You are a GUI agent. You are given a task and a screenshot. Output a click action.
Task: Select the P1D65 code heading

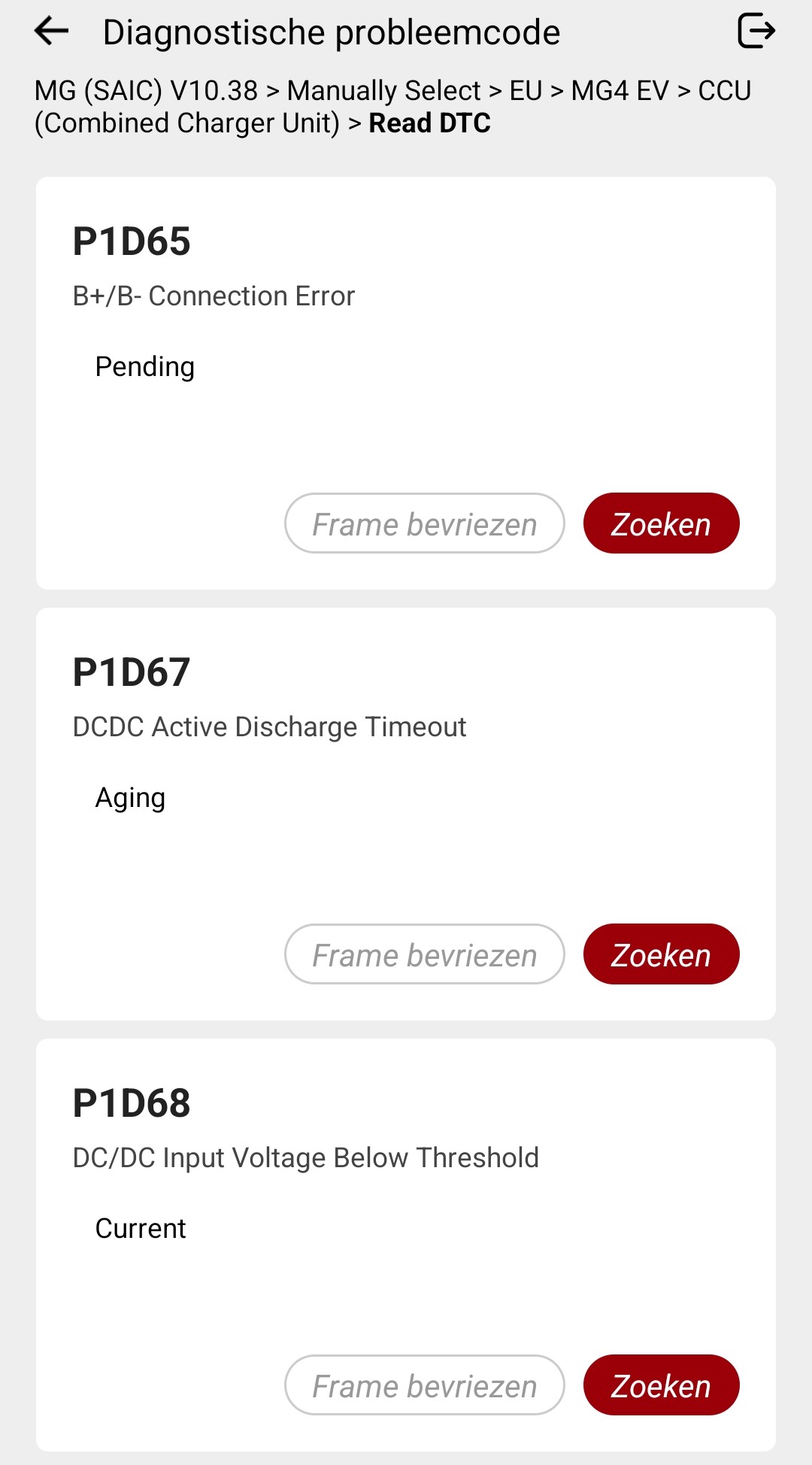click(x=132, y=241)
